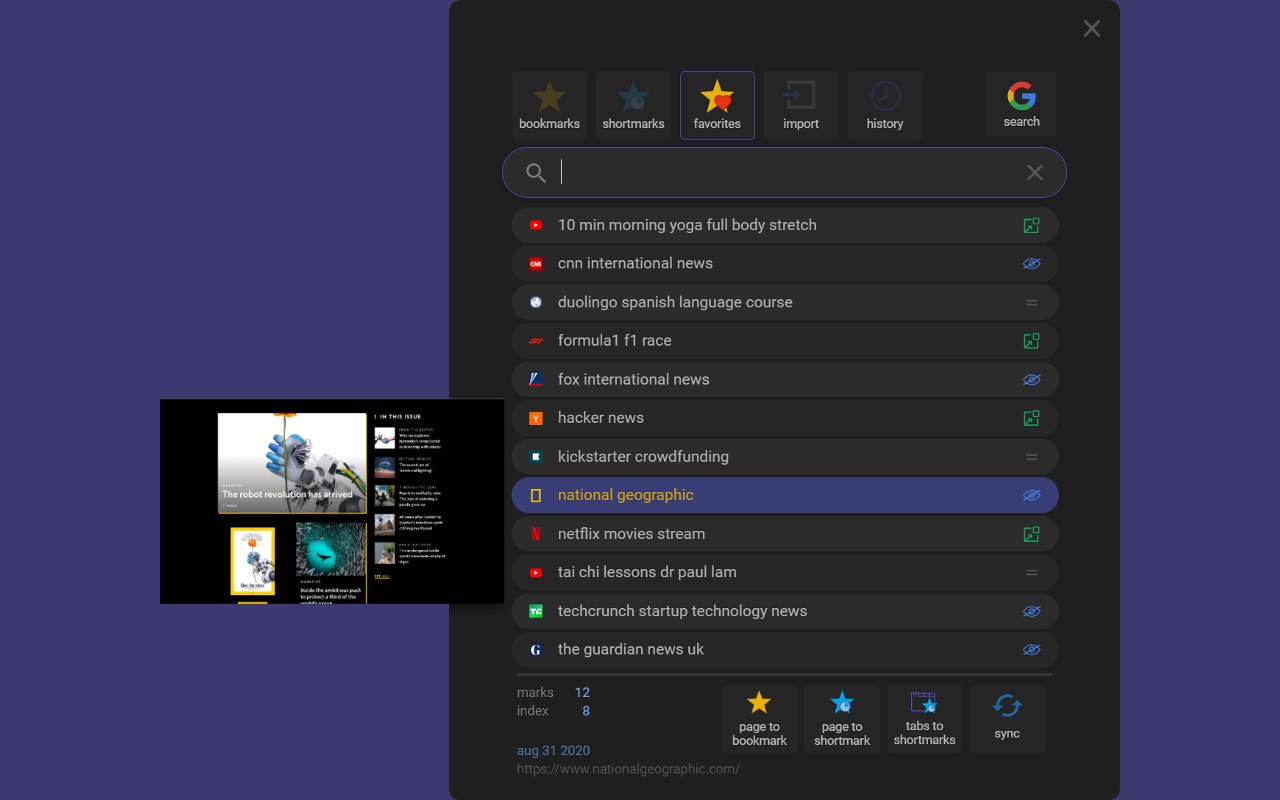Clear the search field with X
1280x800 pixels.
tap(1035, 173)
